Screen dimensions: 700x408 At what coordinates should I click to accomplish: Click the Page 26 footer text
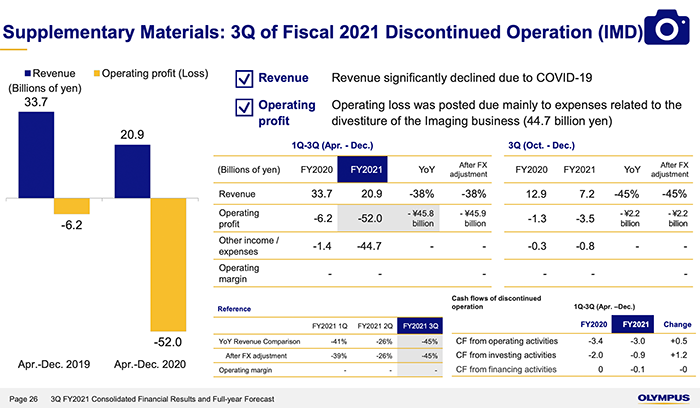[23, 398]
